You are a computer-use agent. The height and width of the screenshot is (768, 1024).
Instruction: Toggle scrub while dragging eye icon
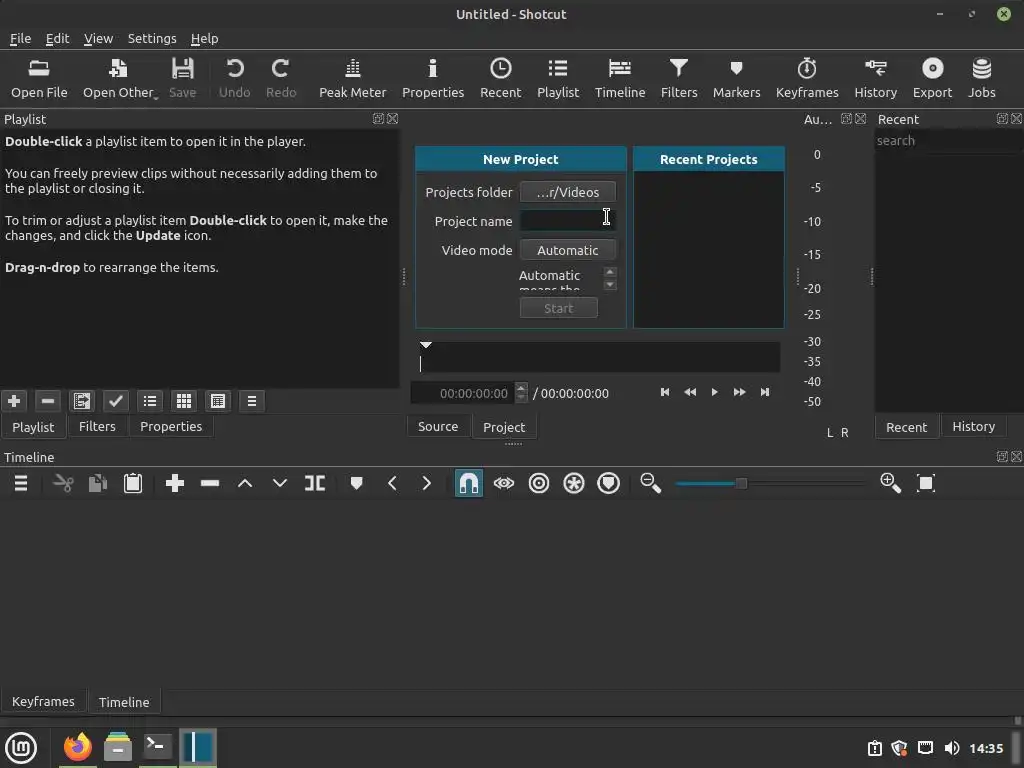click(504, 483)
